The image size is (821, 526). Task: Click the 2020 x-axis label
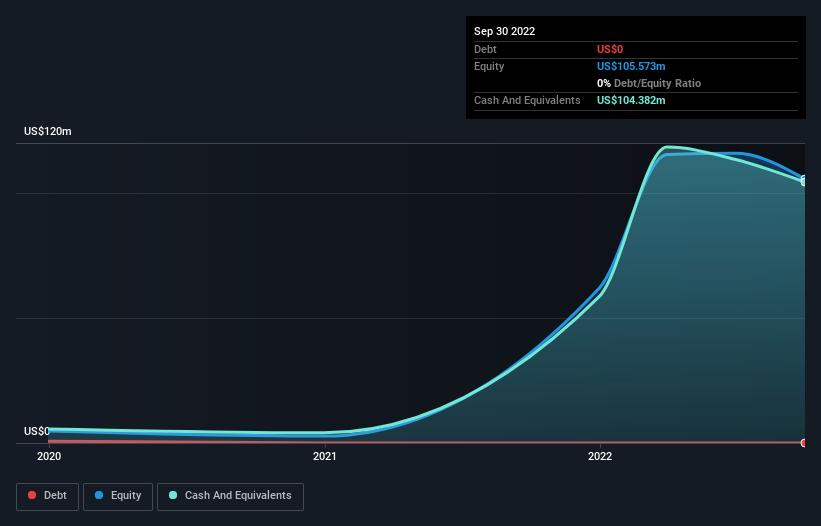pyautogui.click(x=49, y=456)
